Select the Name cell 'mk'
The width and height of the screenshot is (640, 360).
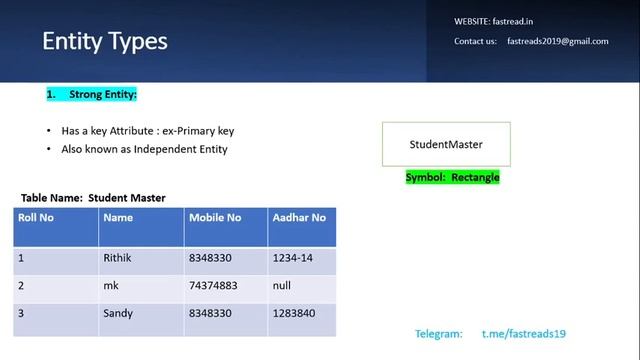[x=141, y=289]
